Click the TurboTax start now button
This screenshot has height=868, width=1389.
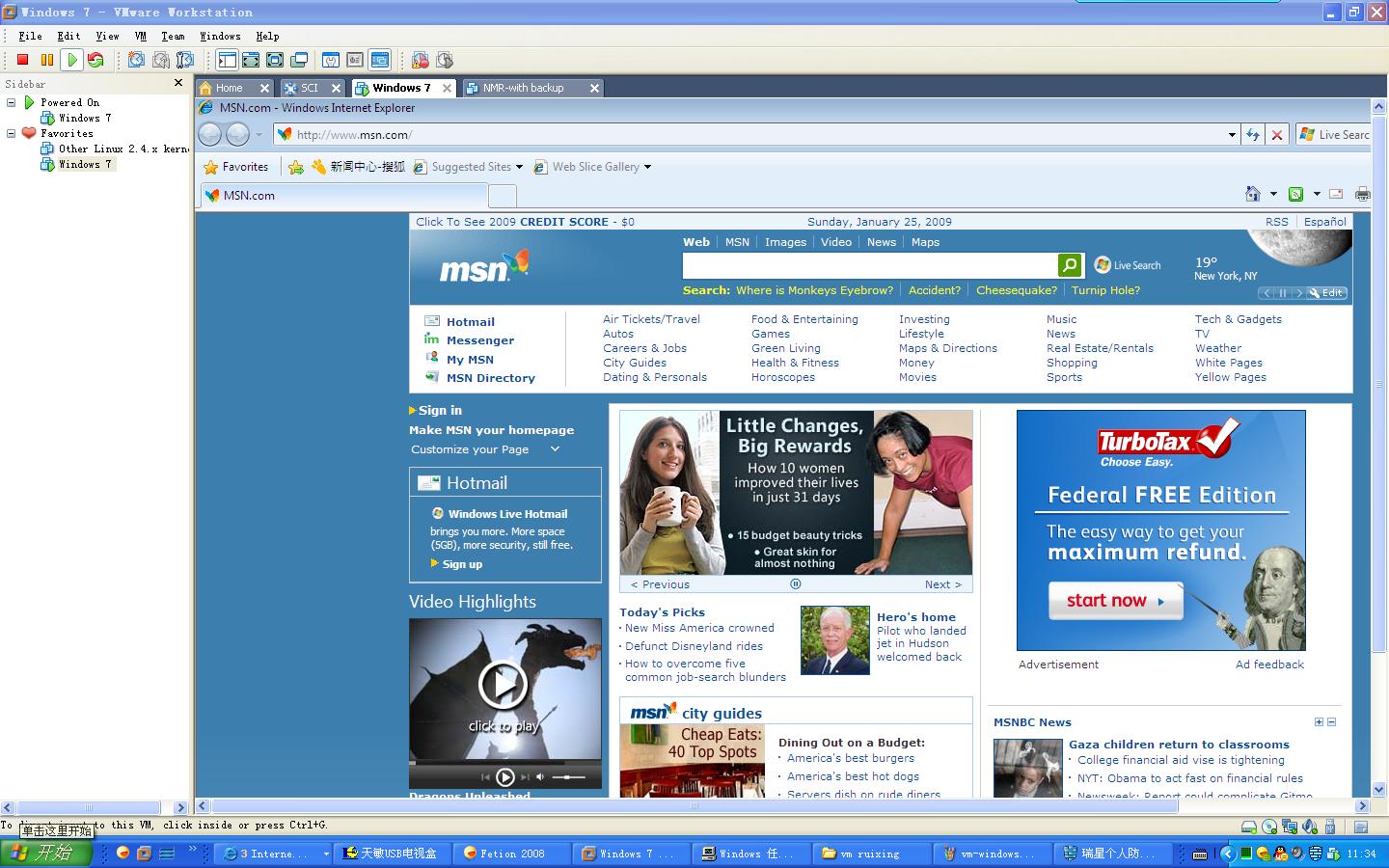tap(1115, 601)
